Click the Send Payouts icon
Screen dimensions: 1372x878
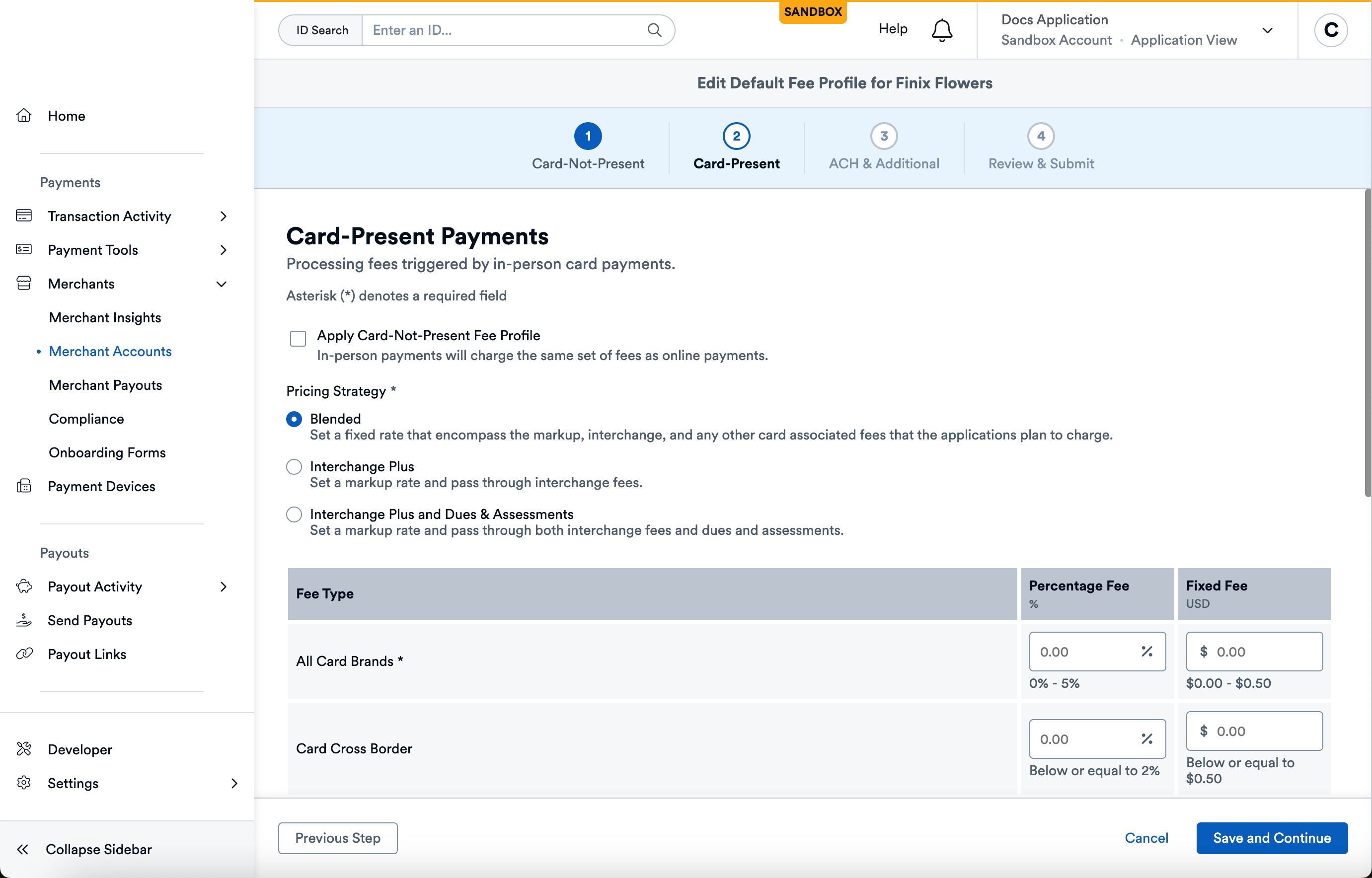coord(24,620)
